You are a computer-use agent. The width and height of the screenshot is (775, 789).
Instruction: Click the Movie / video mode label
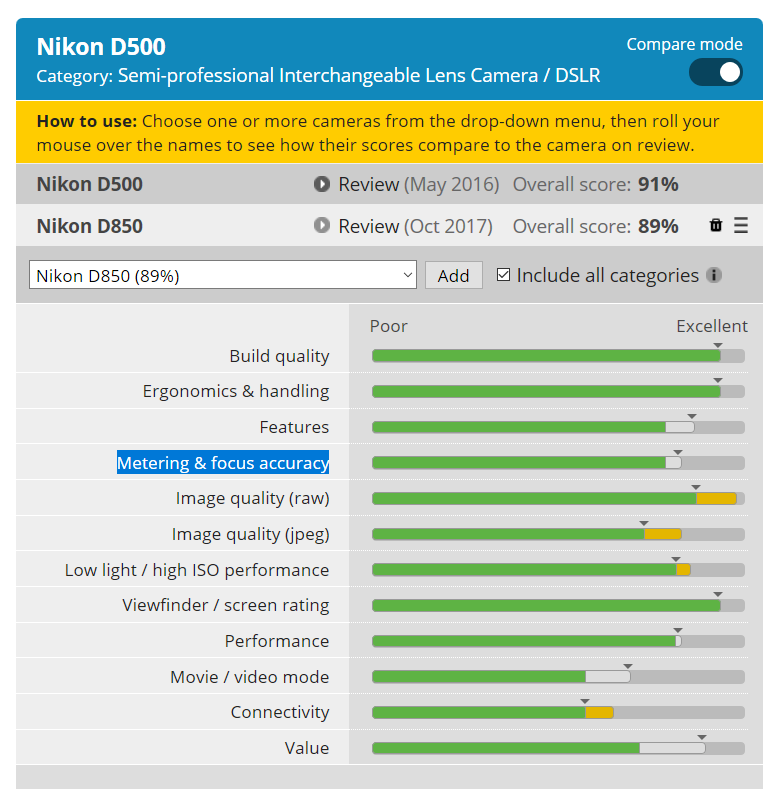click(x=250, y=677)
